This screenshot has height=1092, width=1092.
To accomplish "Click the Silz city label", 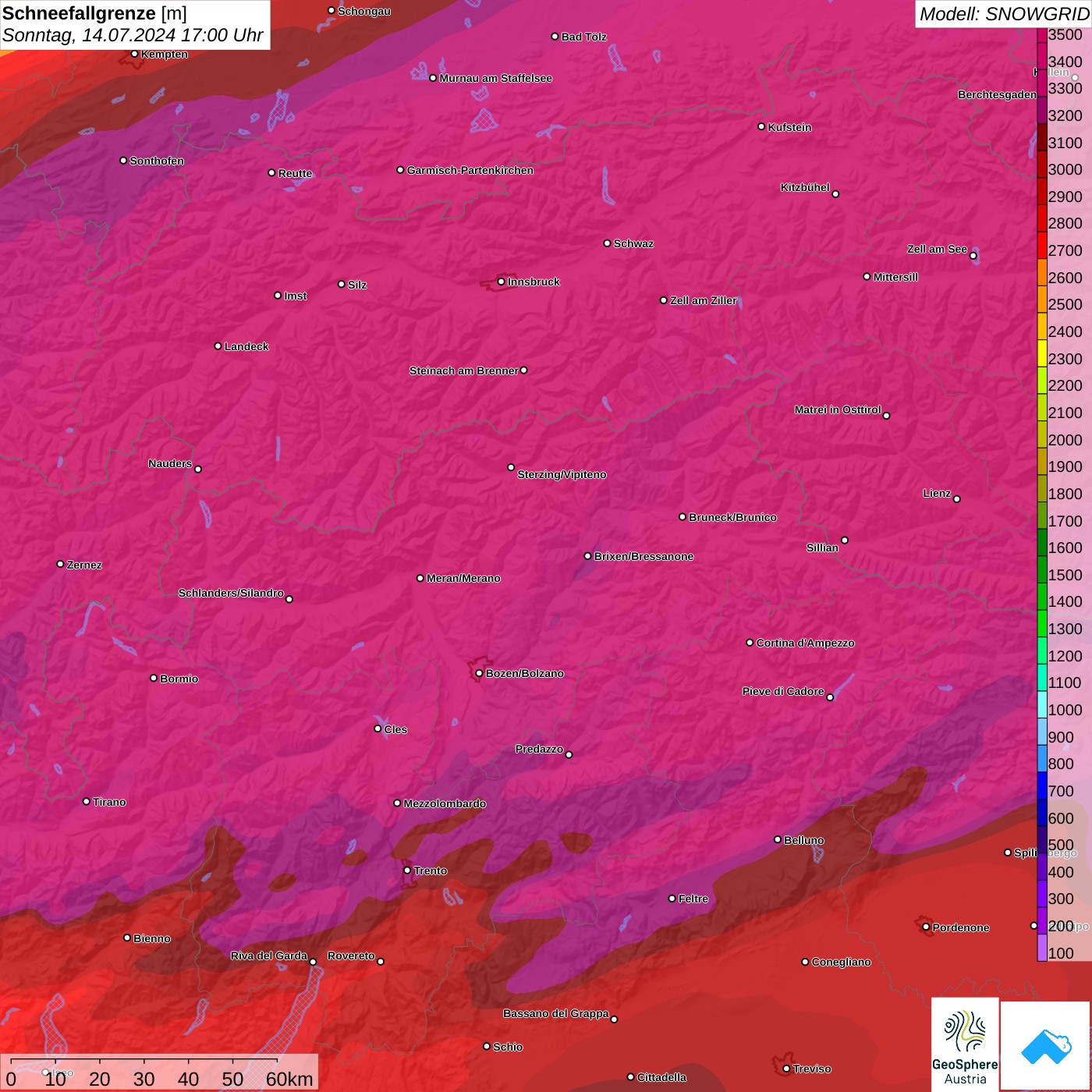I will (x=357, y=285).
